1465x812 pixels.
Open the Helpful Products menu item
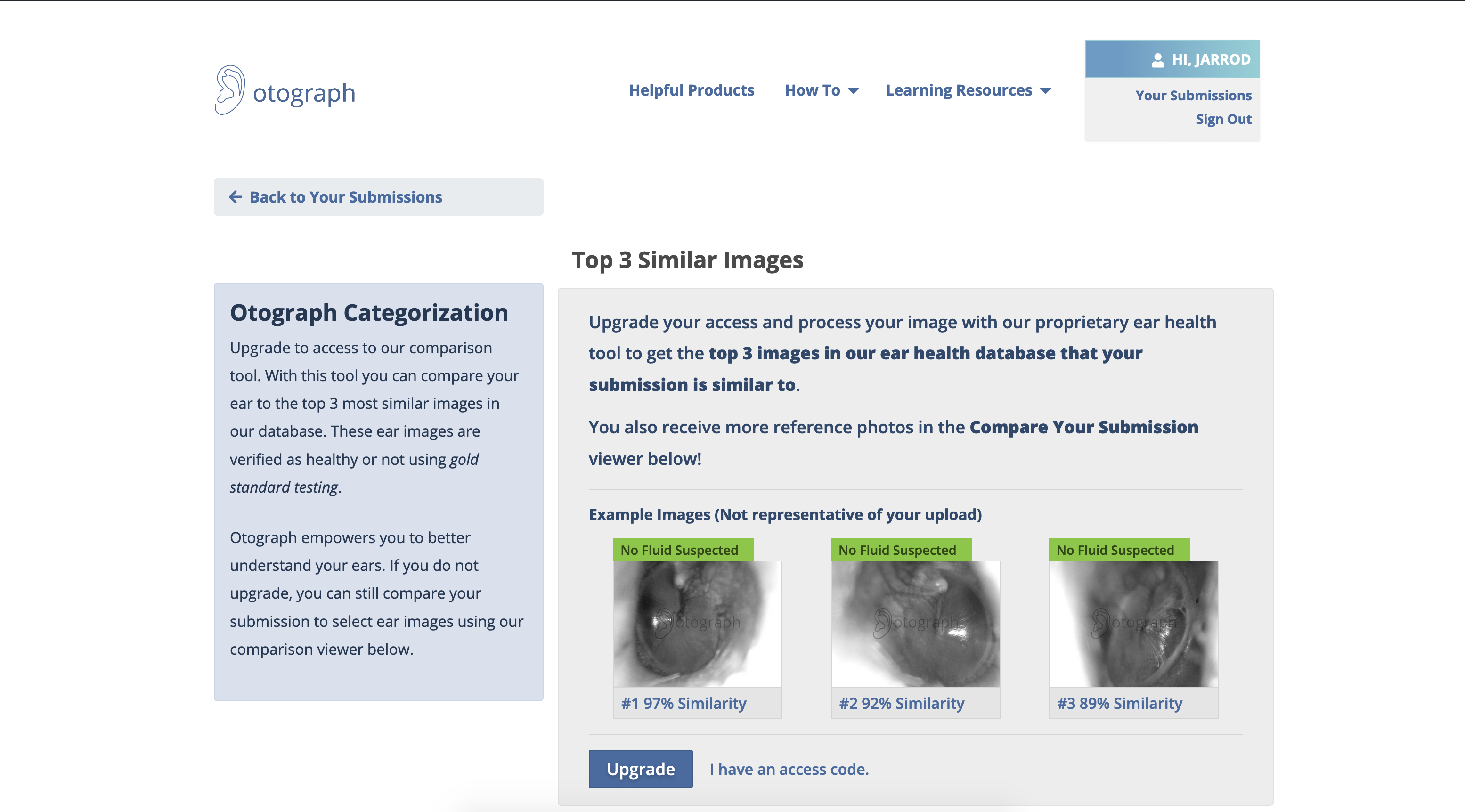692,90
